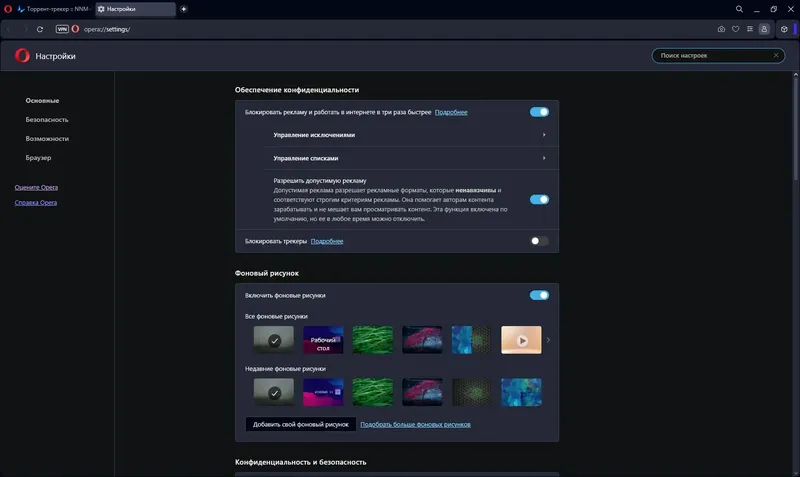
Task: Go back with the back arrow
Action: click(9, 29)
